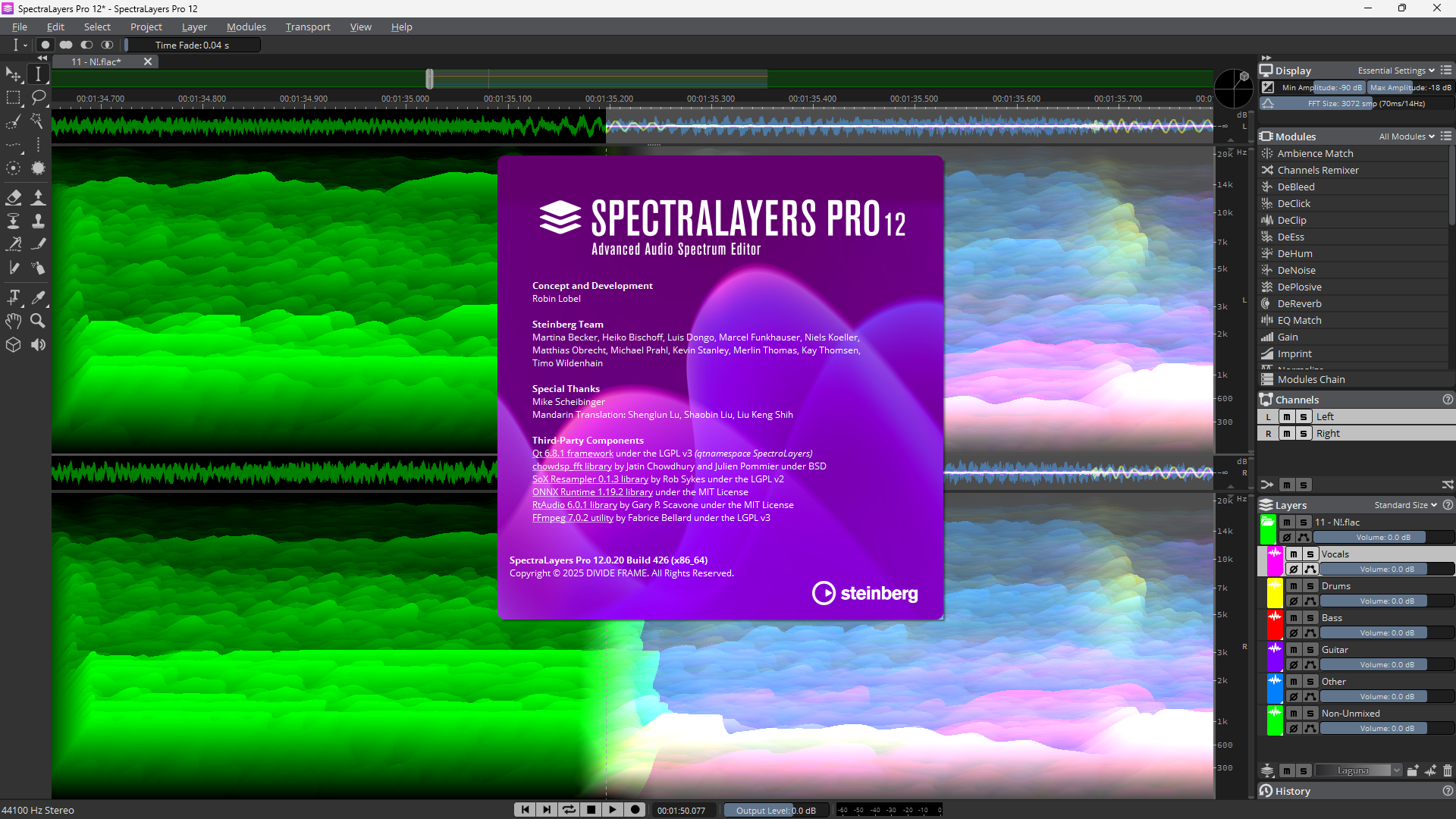
Task: Mute the Vocals layer
Action: pyautogui.click(x=1294, y=554)
